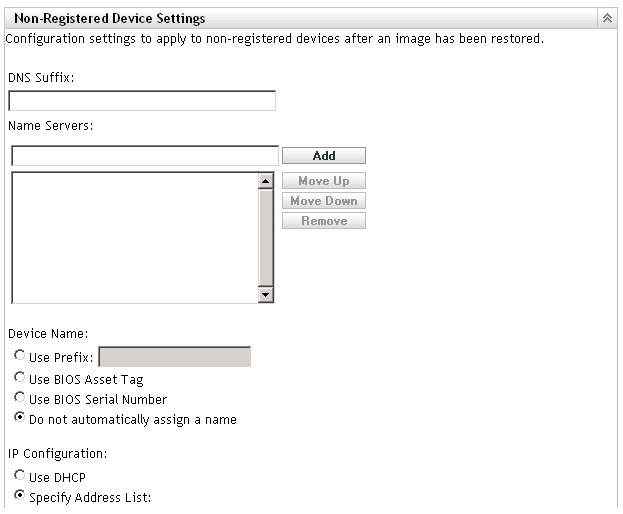Click the name servers list down arrow
The height and width of the screenshot is (514, 623).
[265, 294]
